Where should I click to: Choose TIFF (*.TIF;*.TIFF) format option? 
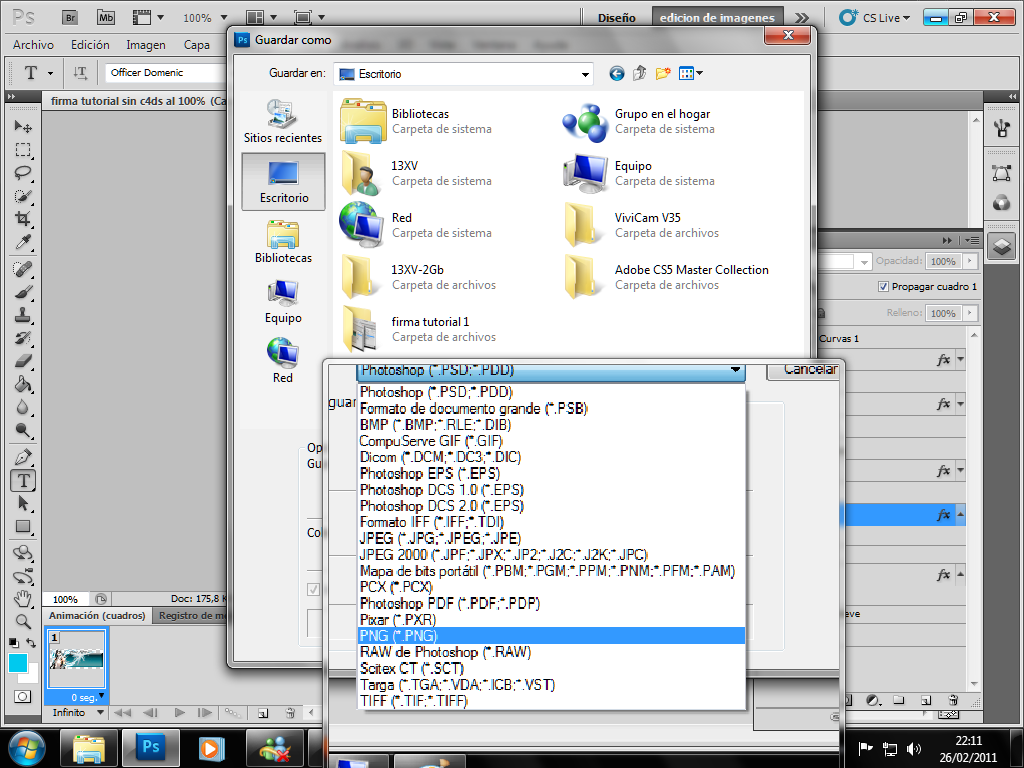[552, 701]
